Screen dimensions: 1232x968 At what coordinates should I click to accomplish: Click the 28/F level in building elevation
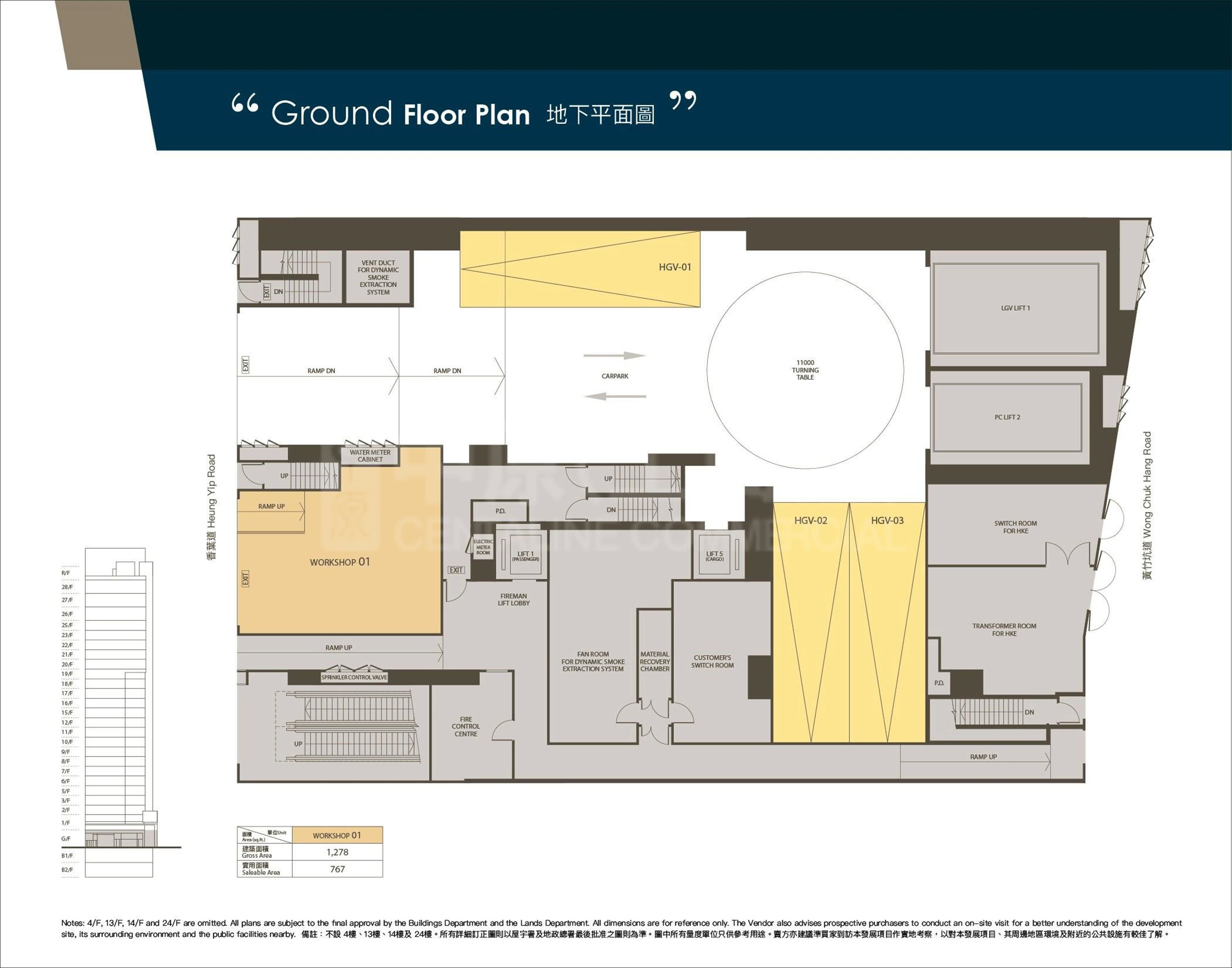pos(67,587)
